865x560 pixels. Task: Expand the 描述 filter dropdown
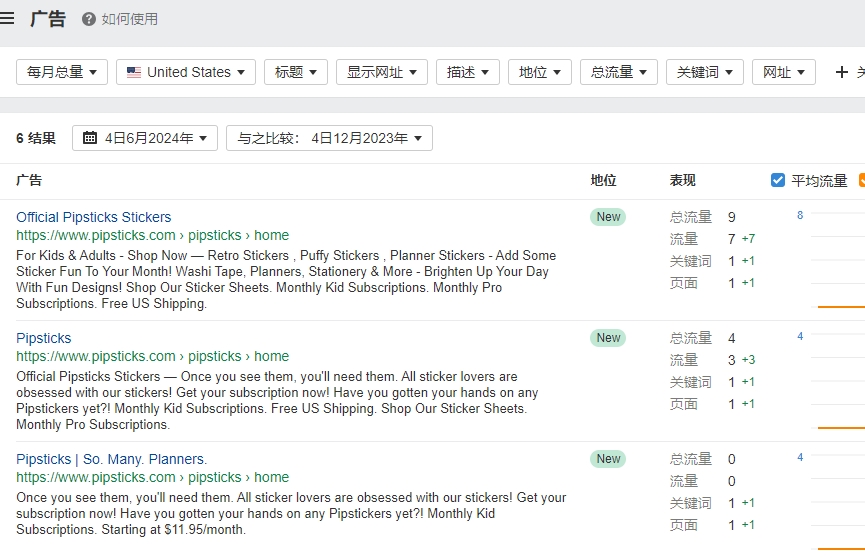point(468,72)
